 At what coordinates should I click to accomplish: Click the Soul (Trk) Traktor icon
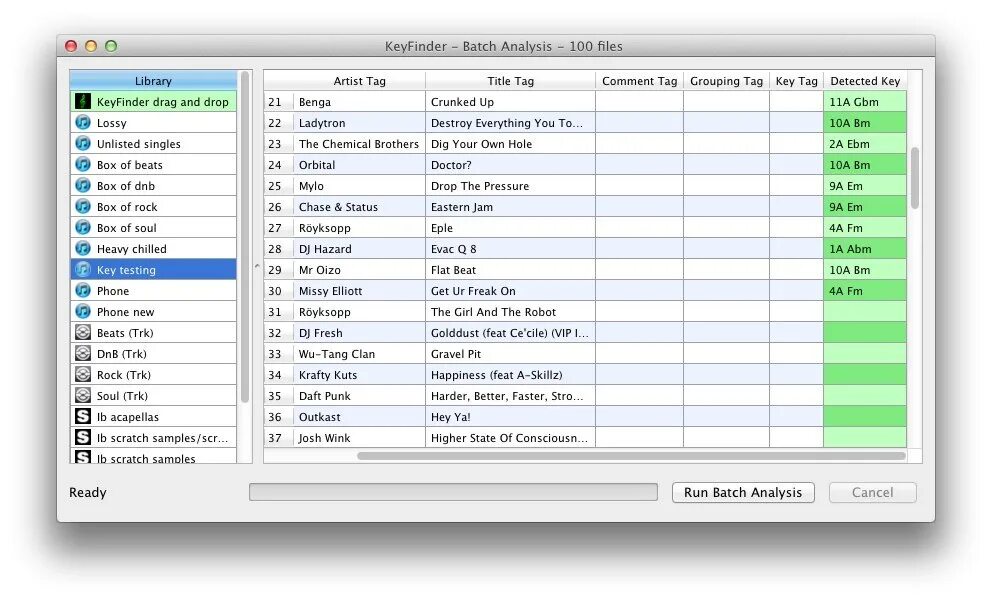click(x=83, y=395)
